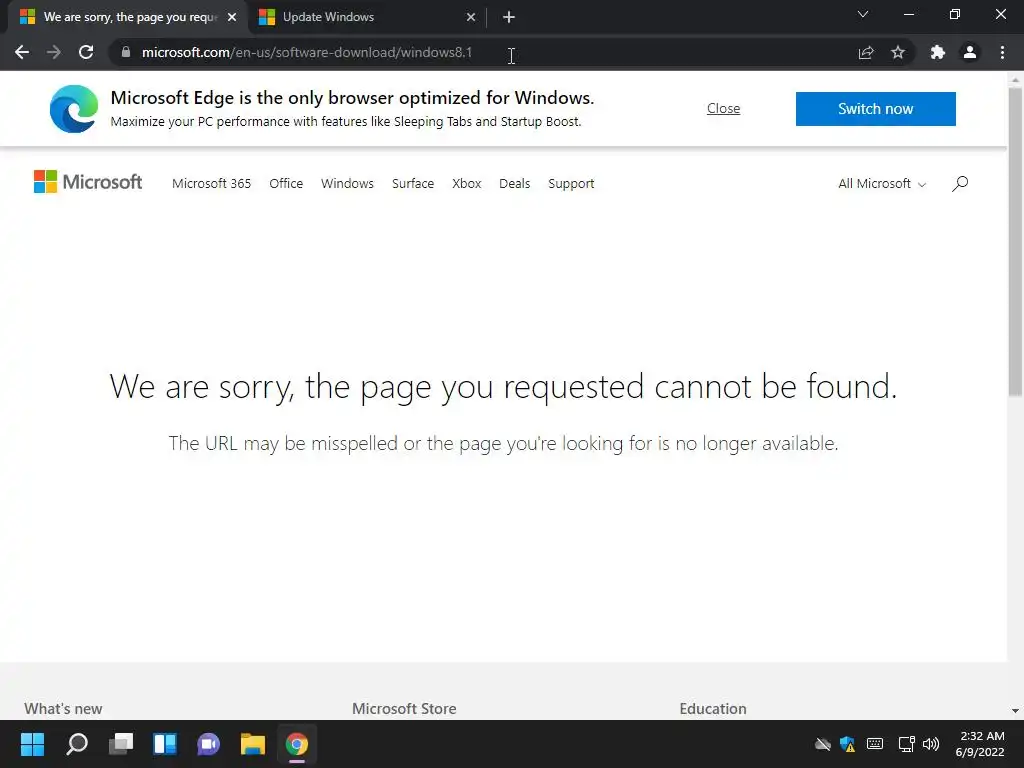Image resolution: width=1024 pixels, height=768 pixels.
Task: Open the Windows Start menu
Action: coord(32,744)
